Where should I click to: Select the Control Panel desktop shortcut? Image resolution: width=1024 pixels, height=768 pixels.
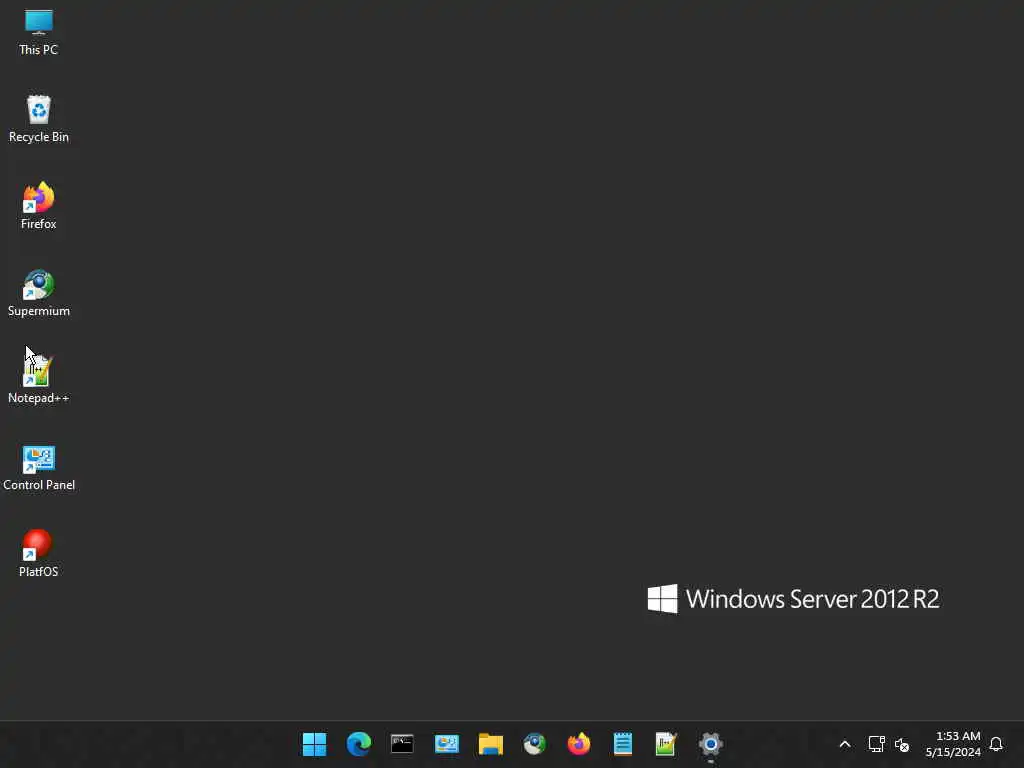[x=39, y=468]
